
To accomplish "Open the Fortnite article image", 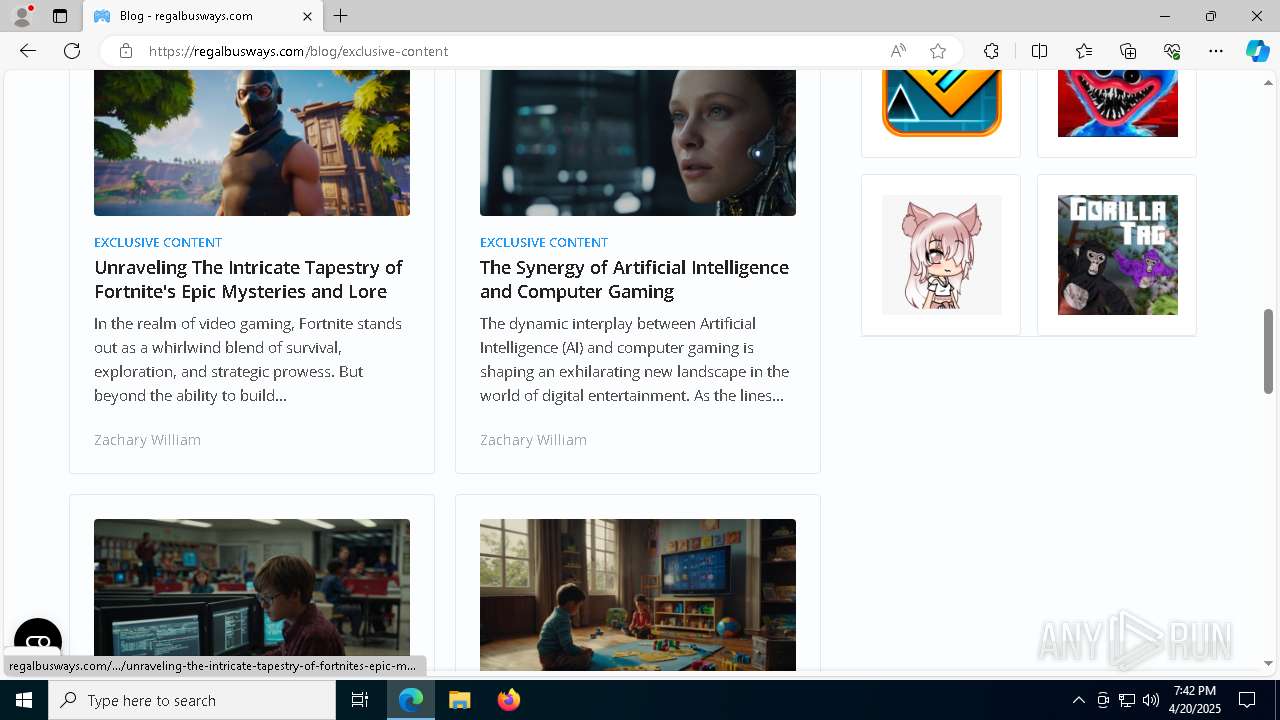I will [252, 143].
